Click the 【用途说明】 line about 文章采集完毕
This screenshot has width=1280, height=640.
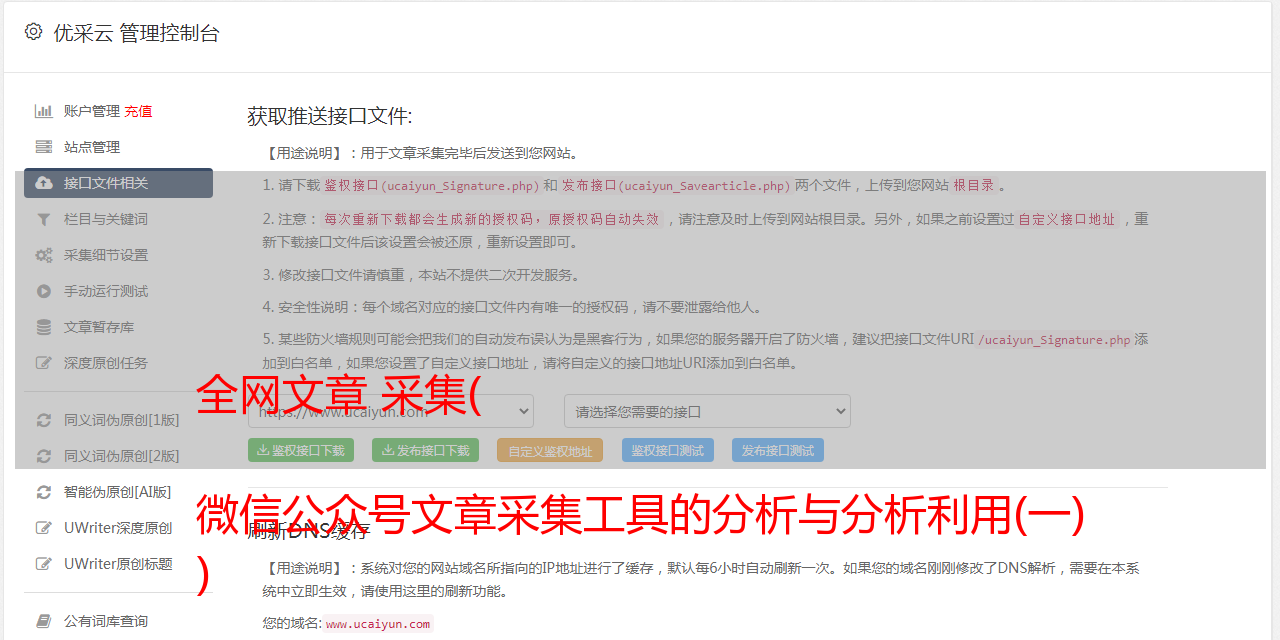[422, 154]
